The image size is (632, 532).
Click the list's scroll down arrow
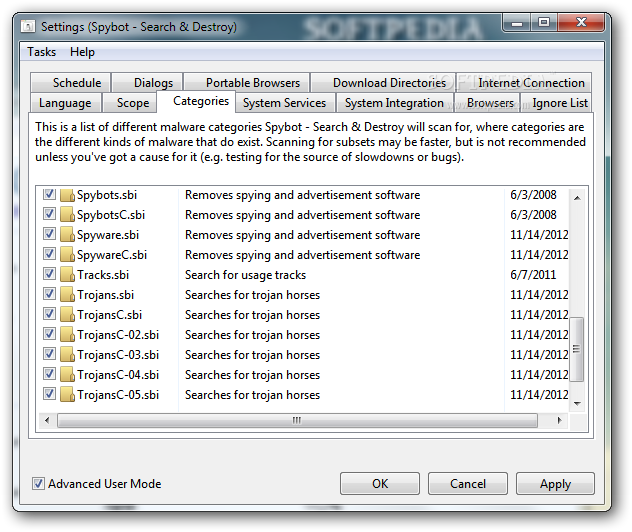coord(577,403)
